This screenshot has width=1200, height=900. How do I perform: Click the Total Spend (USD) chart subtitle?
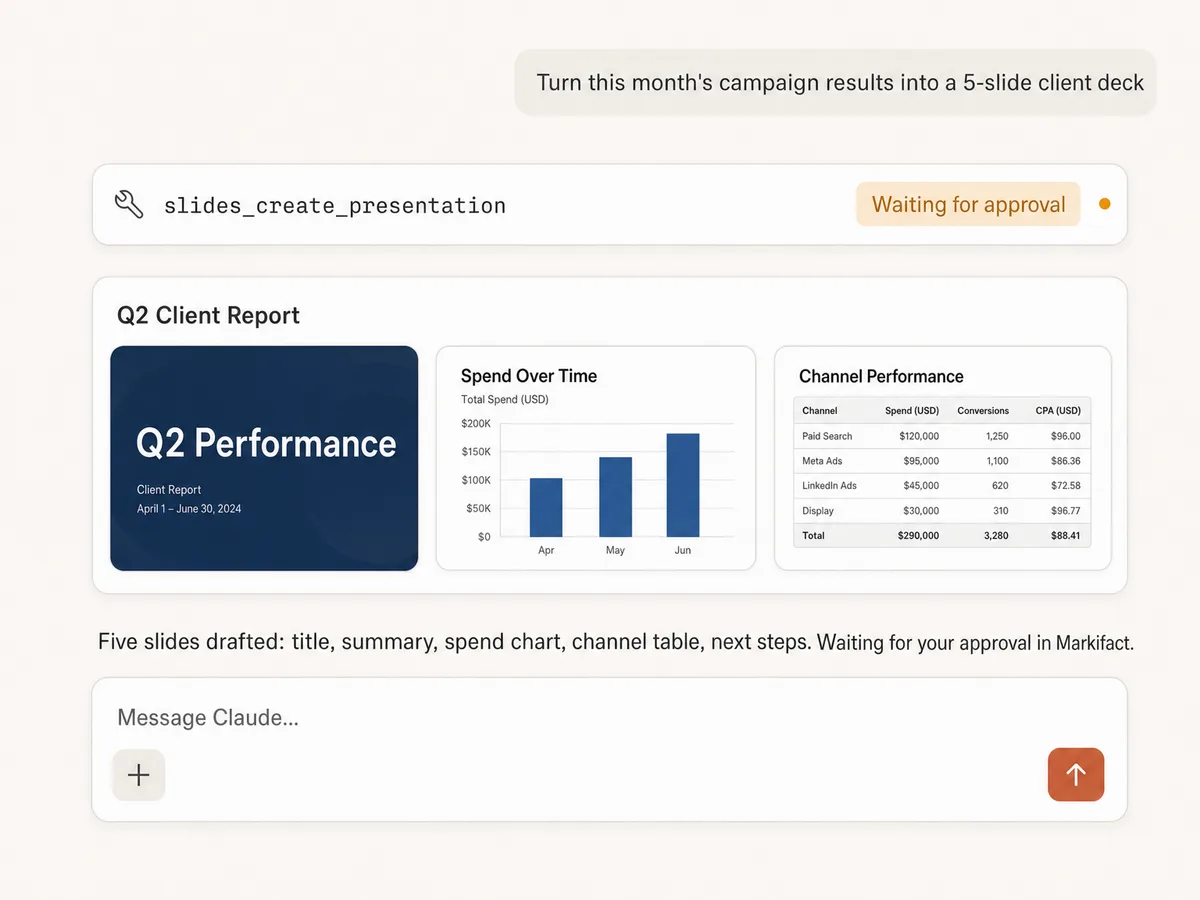tap(504, 399)
